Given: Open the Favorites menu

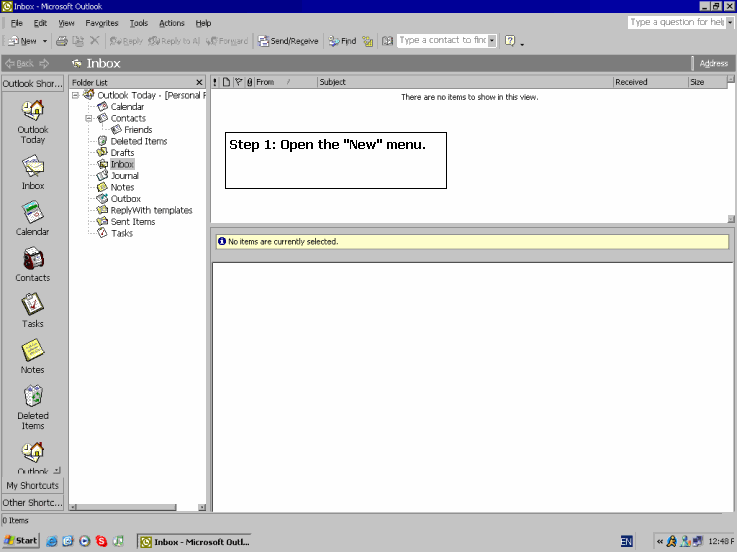Looking at the screenshot, I should pos(102,23).
